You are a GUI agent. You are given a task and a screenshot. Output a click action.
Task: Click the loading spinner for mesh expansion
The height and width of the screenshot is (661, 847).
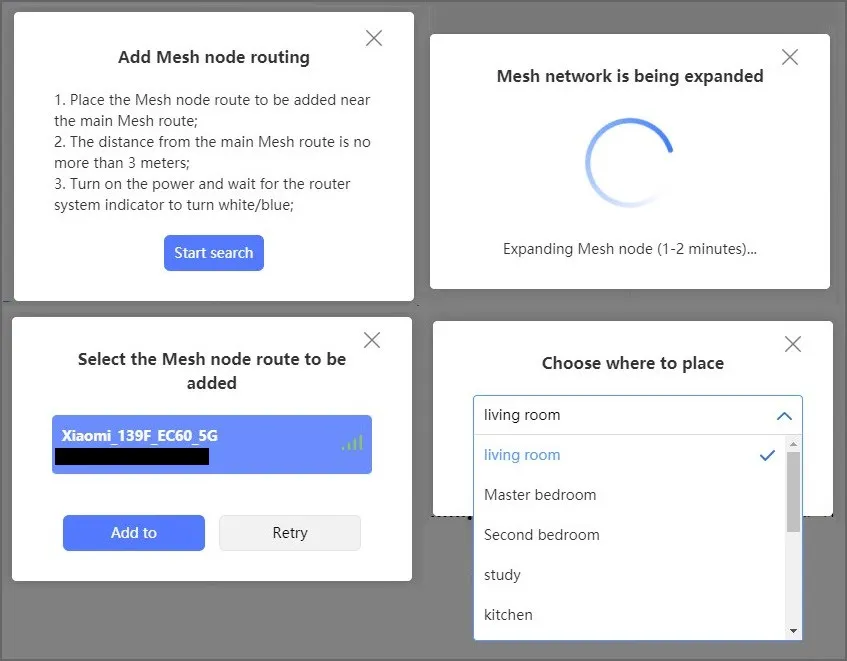point(630,163)
